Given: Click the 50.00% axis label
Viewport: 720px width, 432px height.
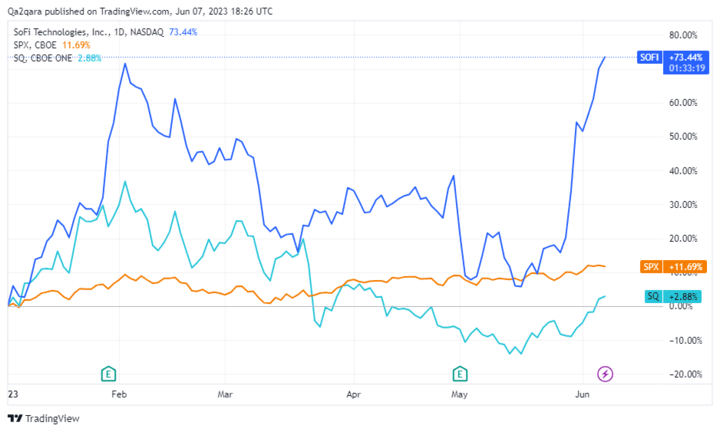Looking at the screenshot, I should tap(683, 137).
